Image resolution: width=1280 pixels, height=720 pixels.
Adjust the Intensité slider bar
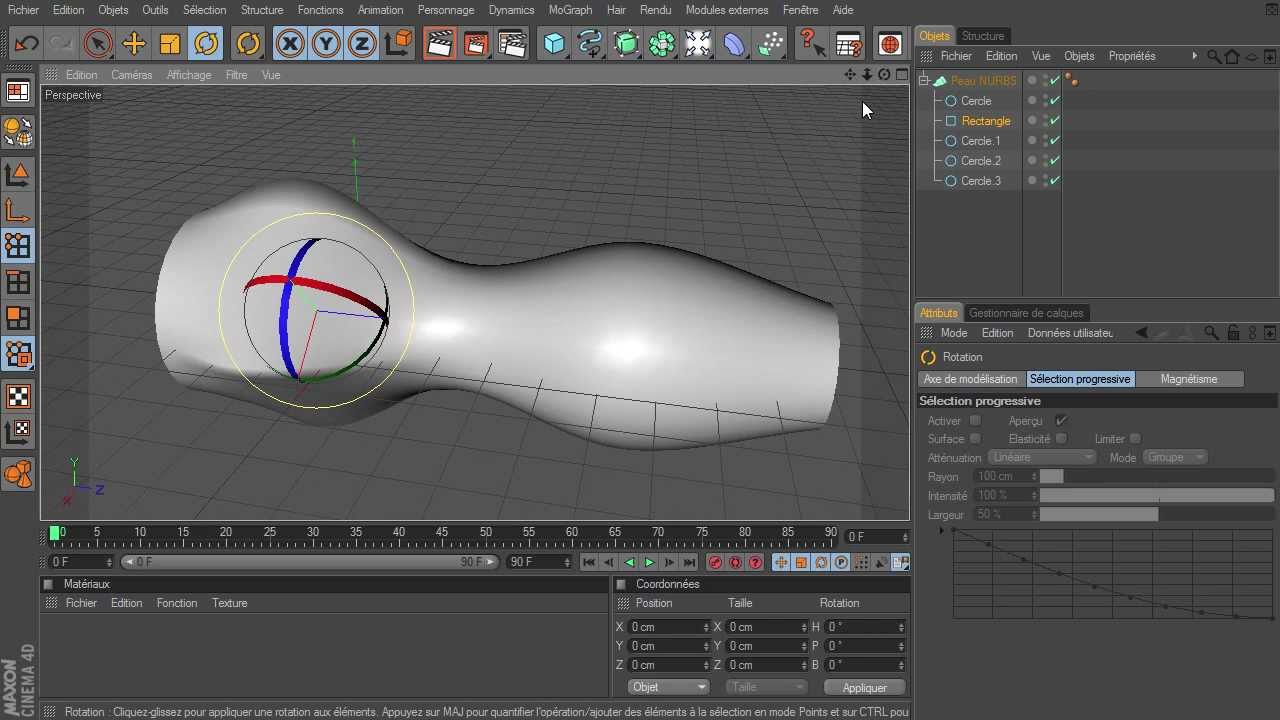[1158, 496]
